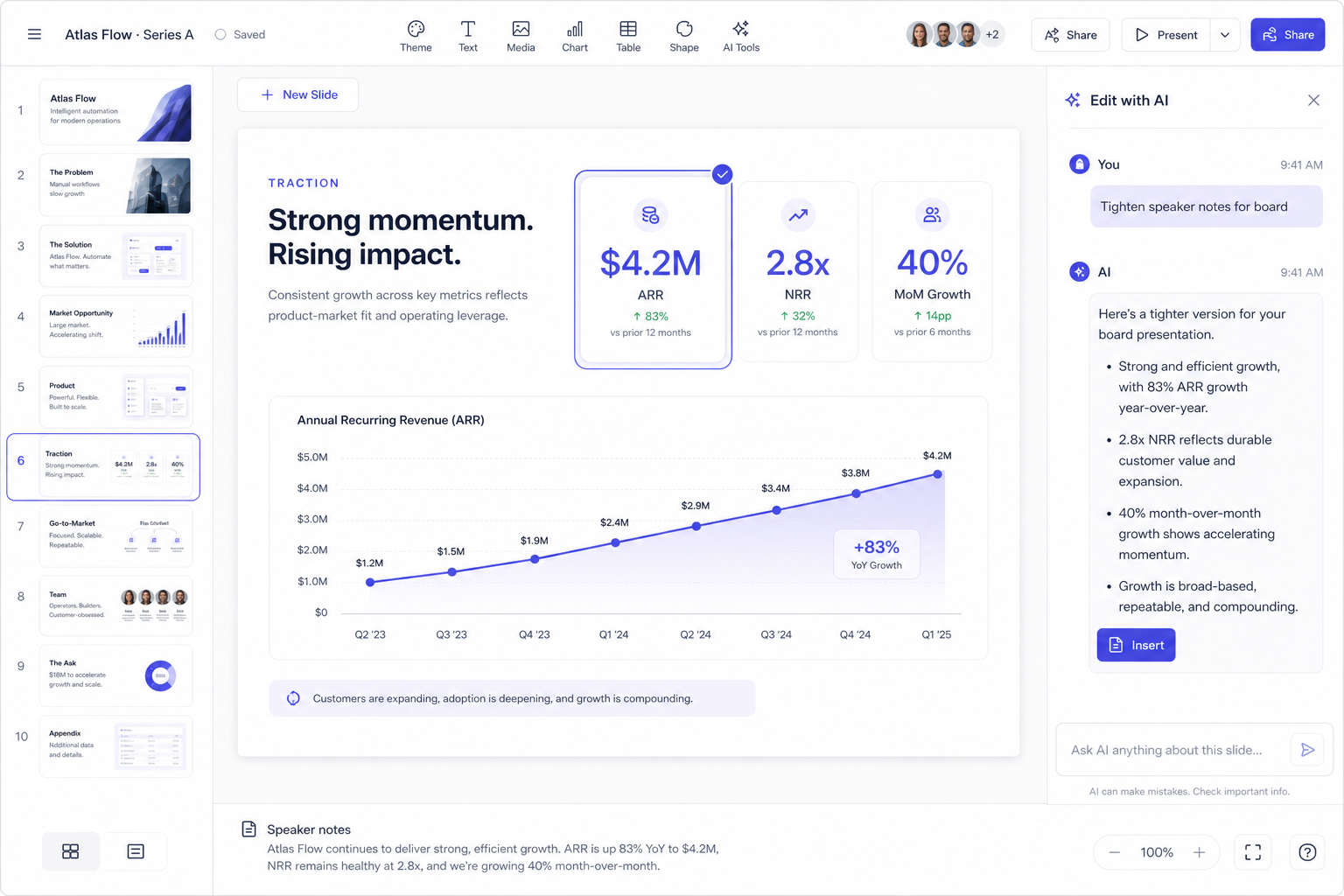Image resolution: width=1344 pixels, height=896 pixels.
Task: Select the 2.8x NRR metric value
Action: click(x=798, y=262)
